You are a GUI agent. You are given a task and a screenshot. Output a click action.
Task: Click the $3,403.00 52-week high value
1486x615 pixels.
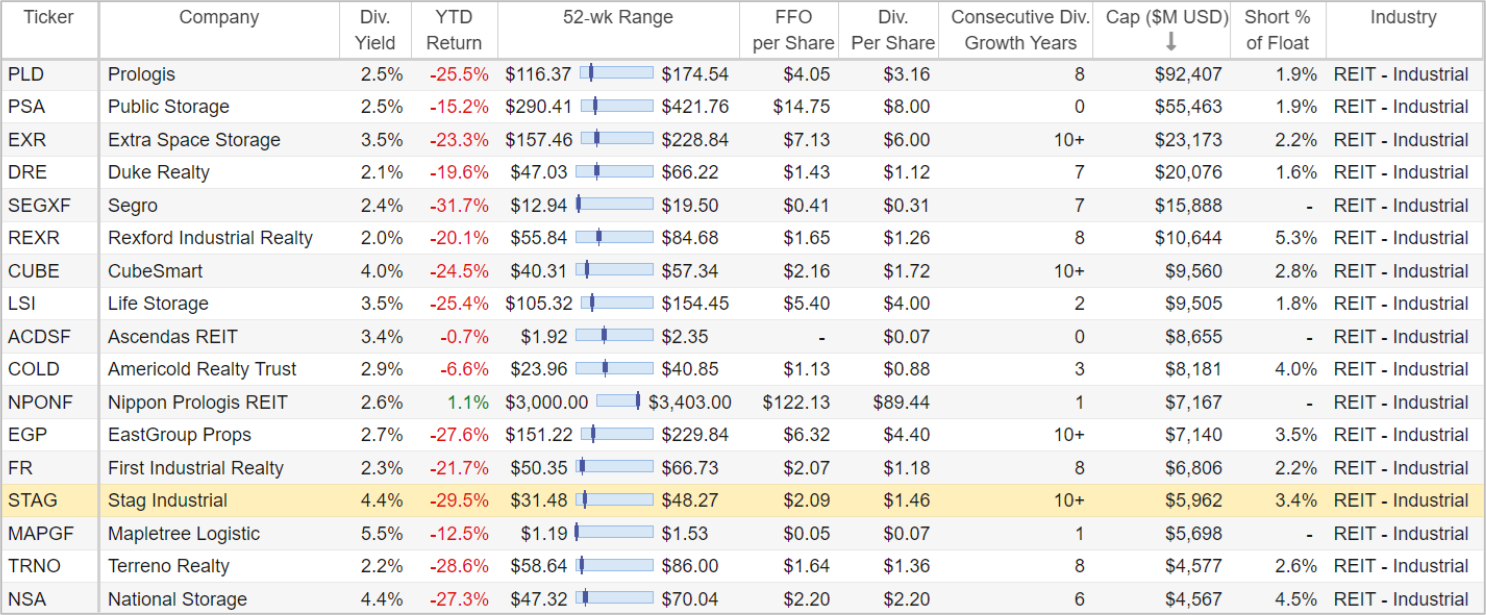690,402
